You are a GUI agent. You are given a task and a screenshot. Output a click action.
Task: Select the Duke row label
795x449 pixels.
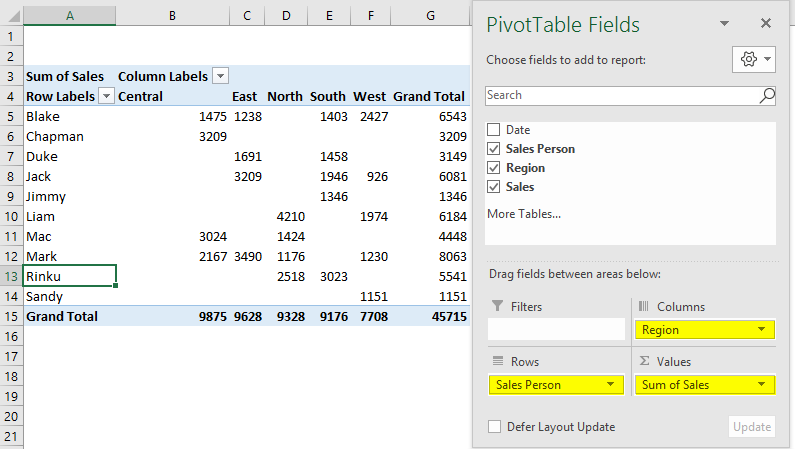(69, 156)
